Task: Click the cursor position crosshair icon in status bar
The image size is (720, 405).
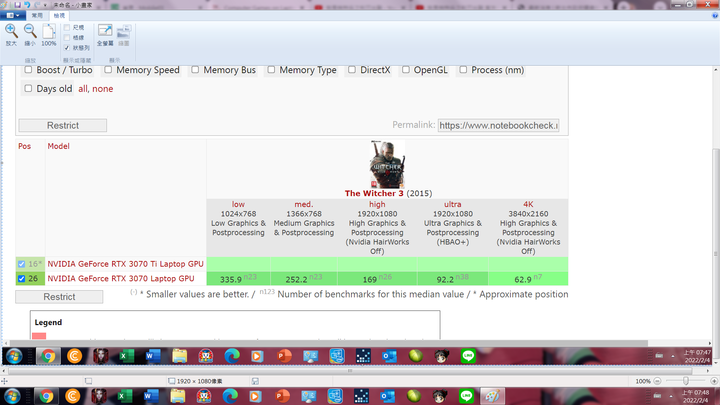Action: (4, 381)
